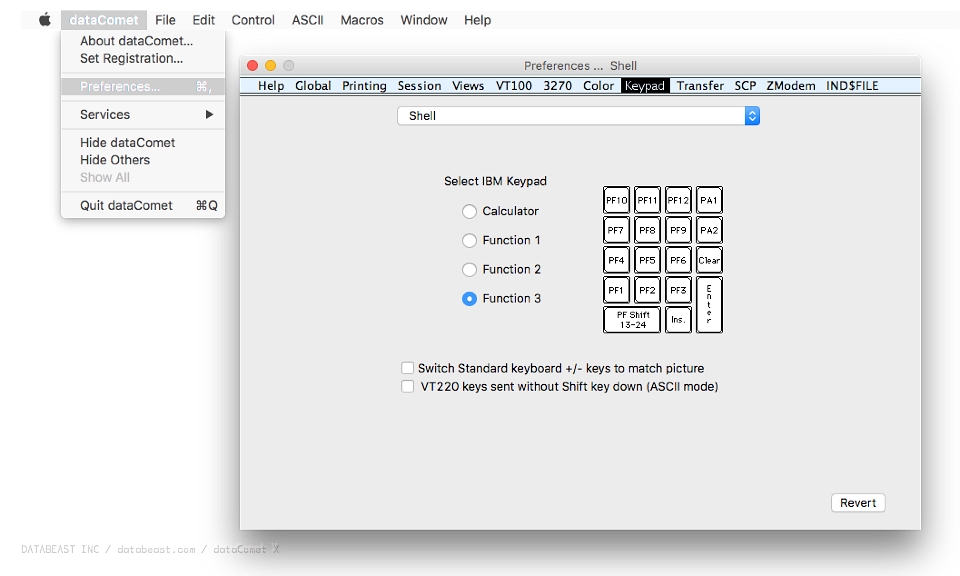Expand the Services submenu
This screenshot has height=576, width=960.
pyautogui.click(x=143, y=114)
